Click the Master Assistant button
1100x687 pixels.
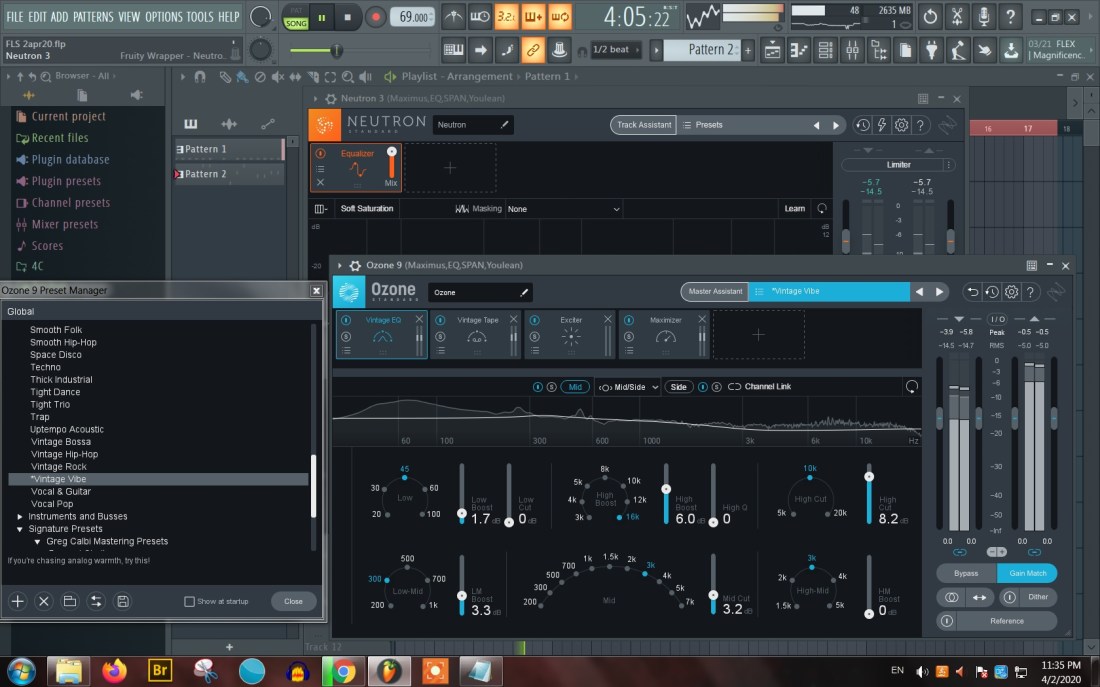[x=714, y=292]
